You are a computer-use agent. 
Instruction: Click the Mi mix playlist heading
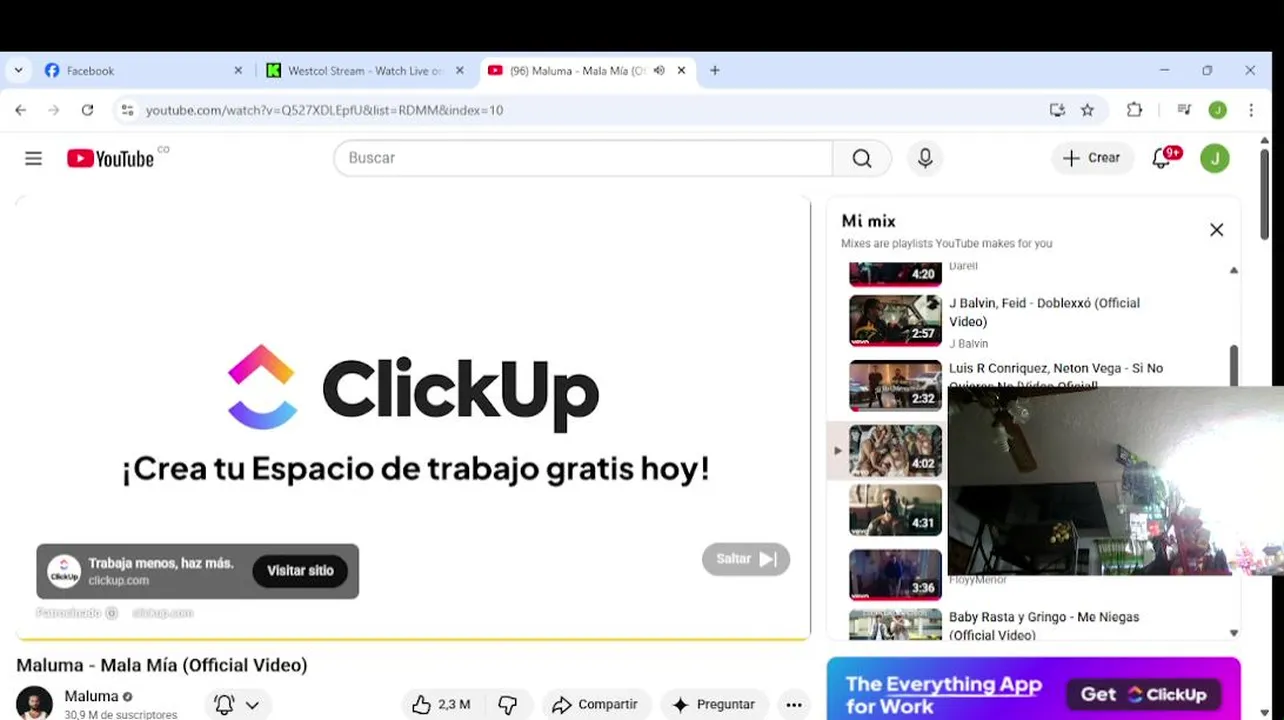[868, 221]
